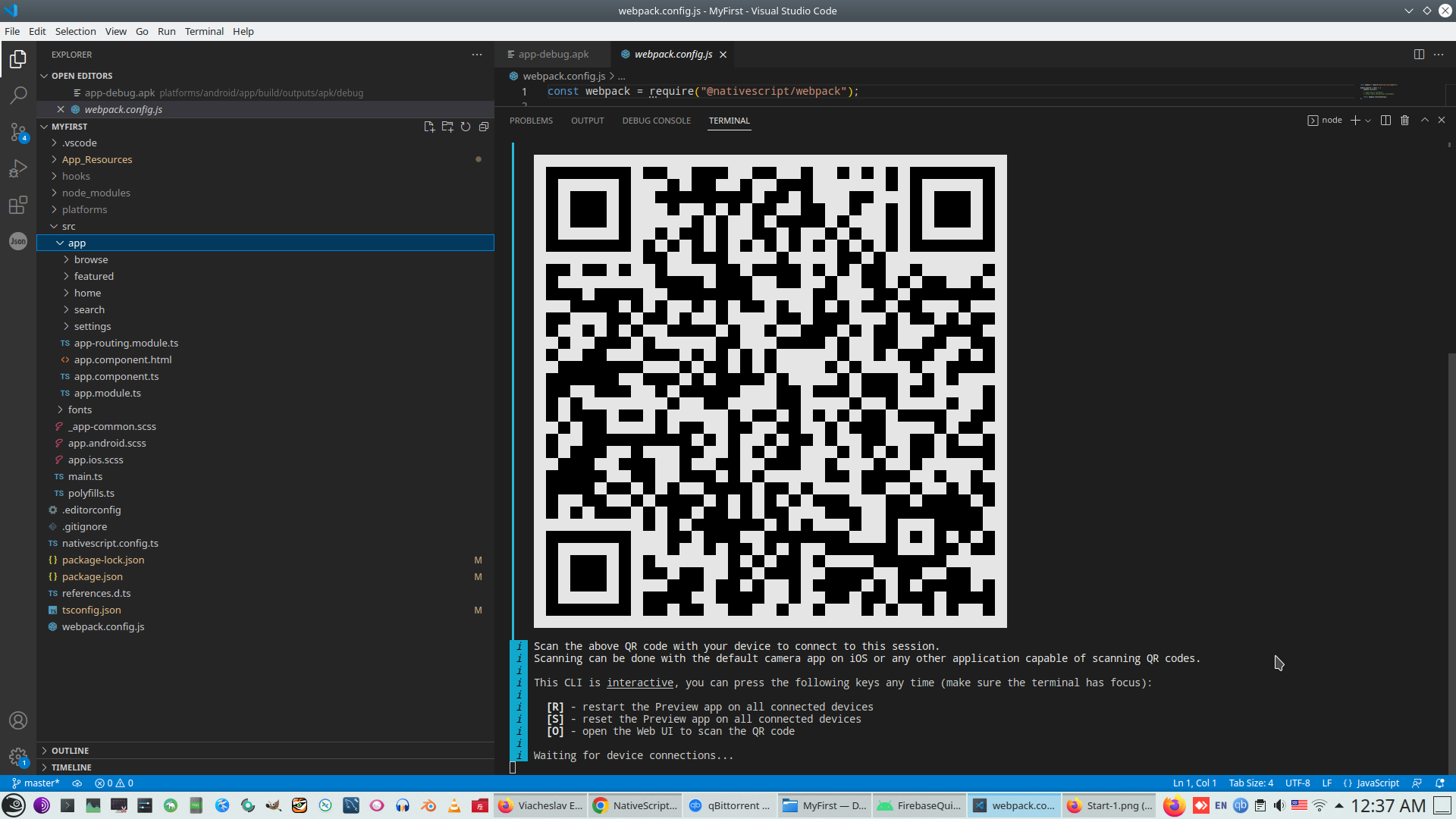Open the new terminal launch profile dropdown

click(1368, 121)
